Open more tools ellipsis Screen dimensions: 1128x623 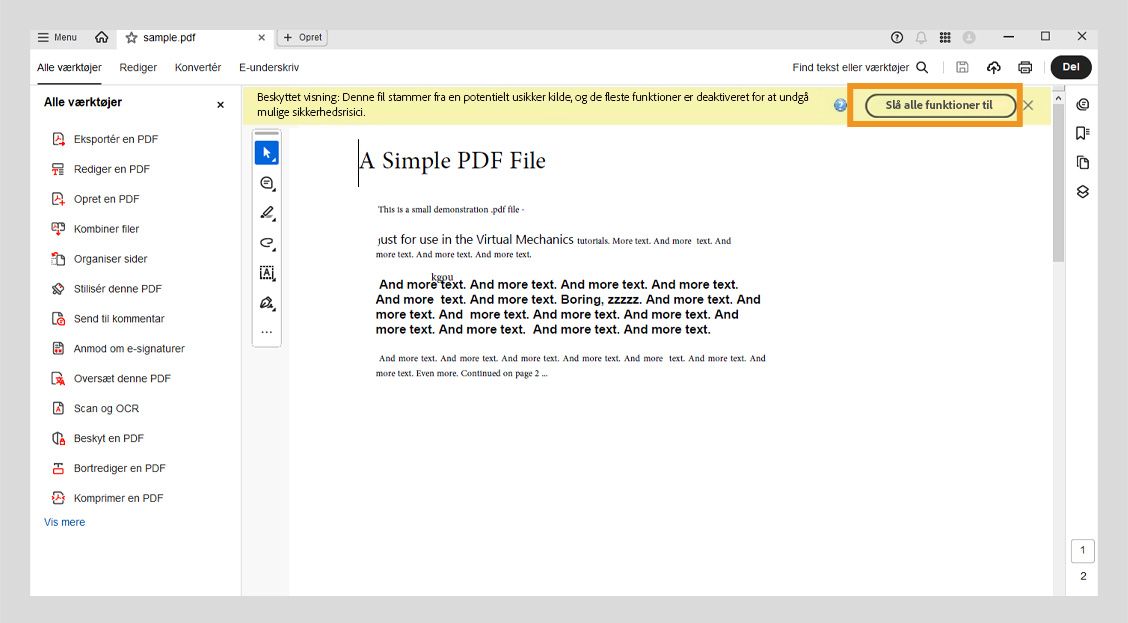tap(267, 332)
